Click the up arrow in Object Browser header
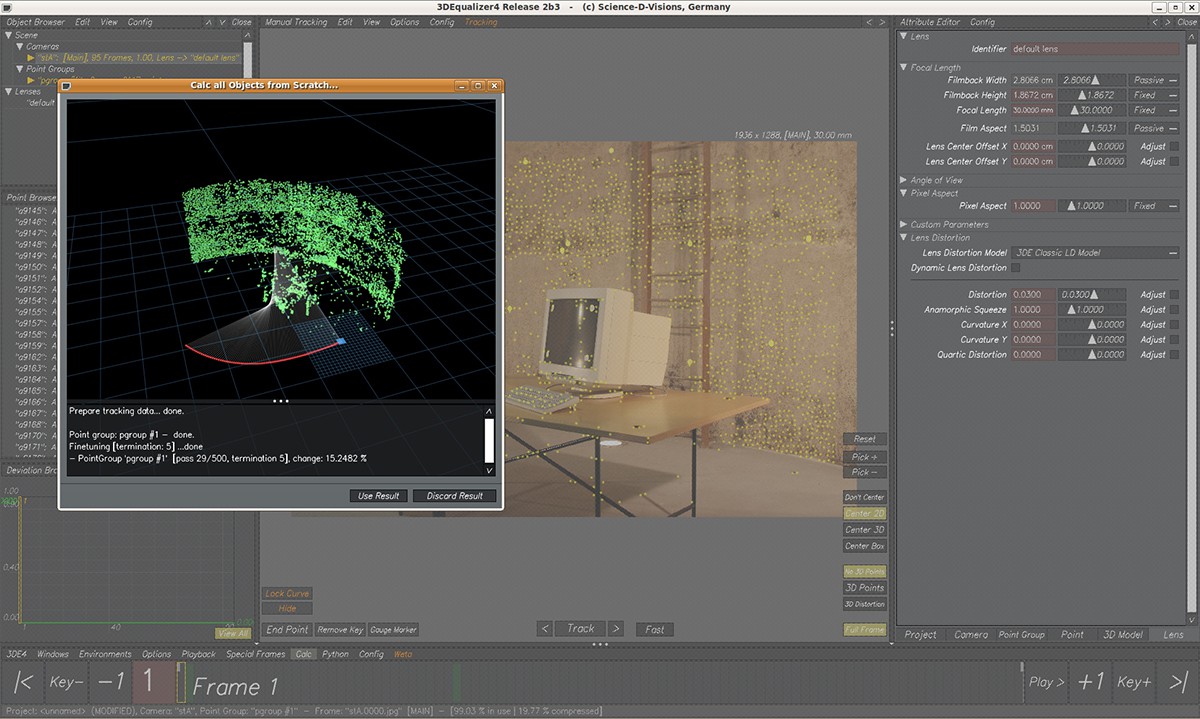The image size is (1200, 719). (x=208, y=22)
